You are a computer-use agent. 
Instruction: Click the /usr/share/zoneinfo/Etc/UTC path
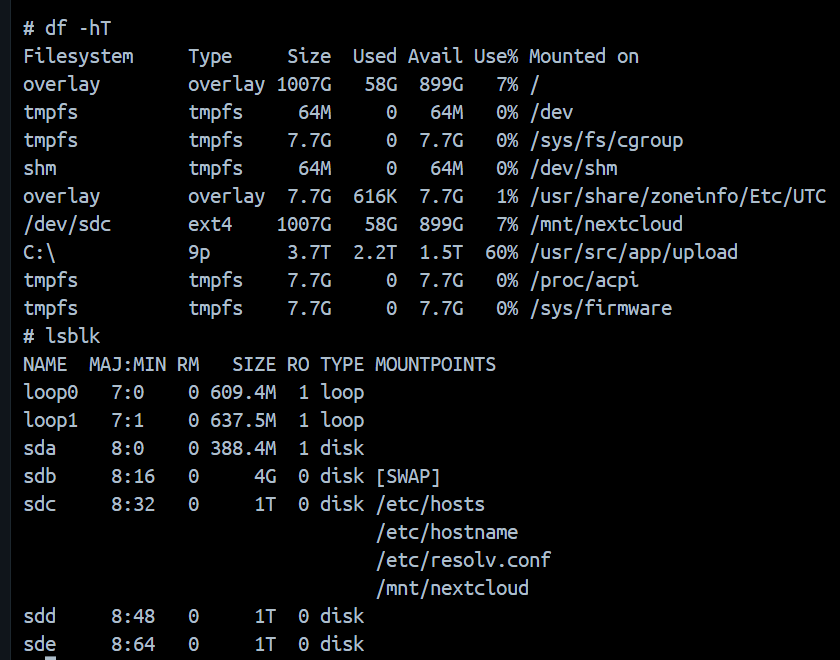click(x=678, y=196)
